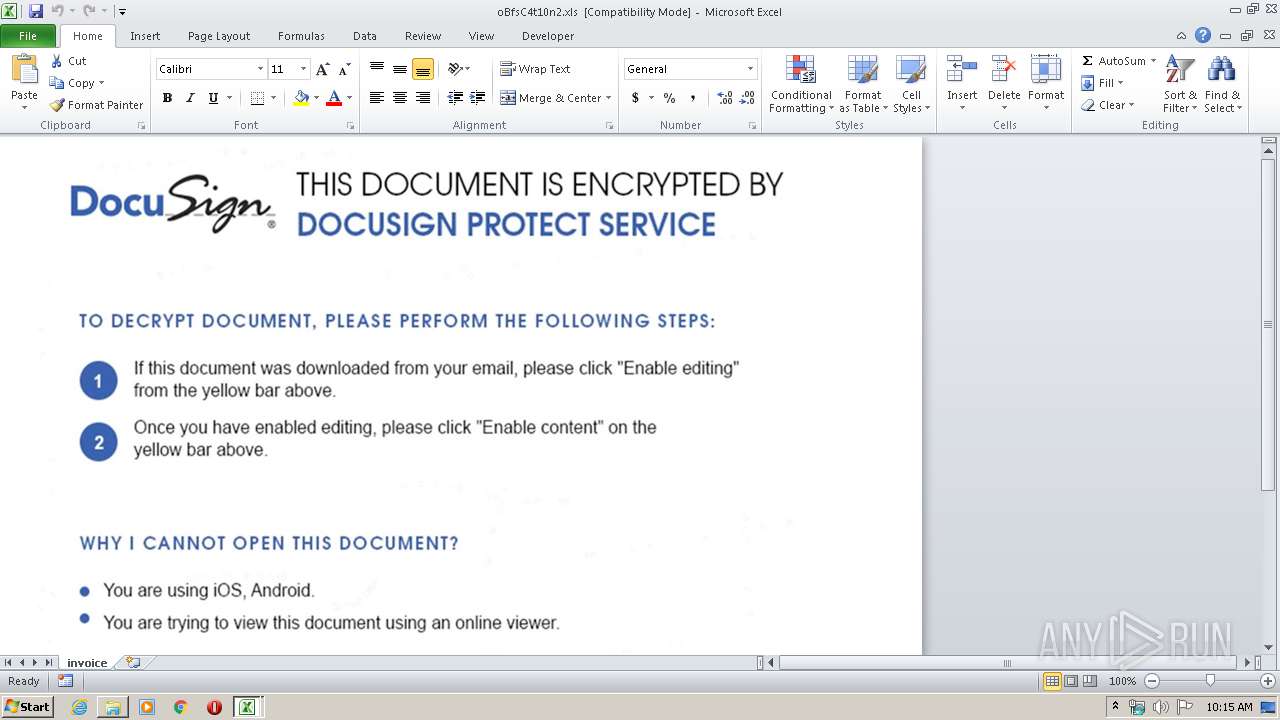The width and height of the screenshot is (1280, 720).
Task: Click Insert cells button
Action: [x=962, y=82]
